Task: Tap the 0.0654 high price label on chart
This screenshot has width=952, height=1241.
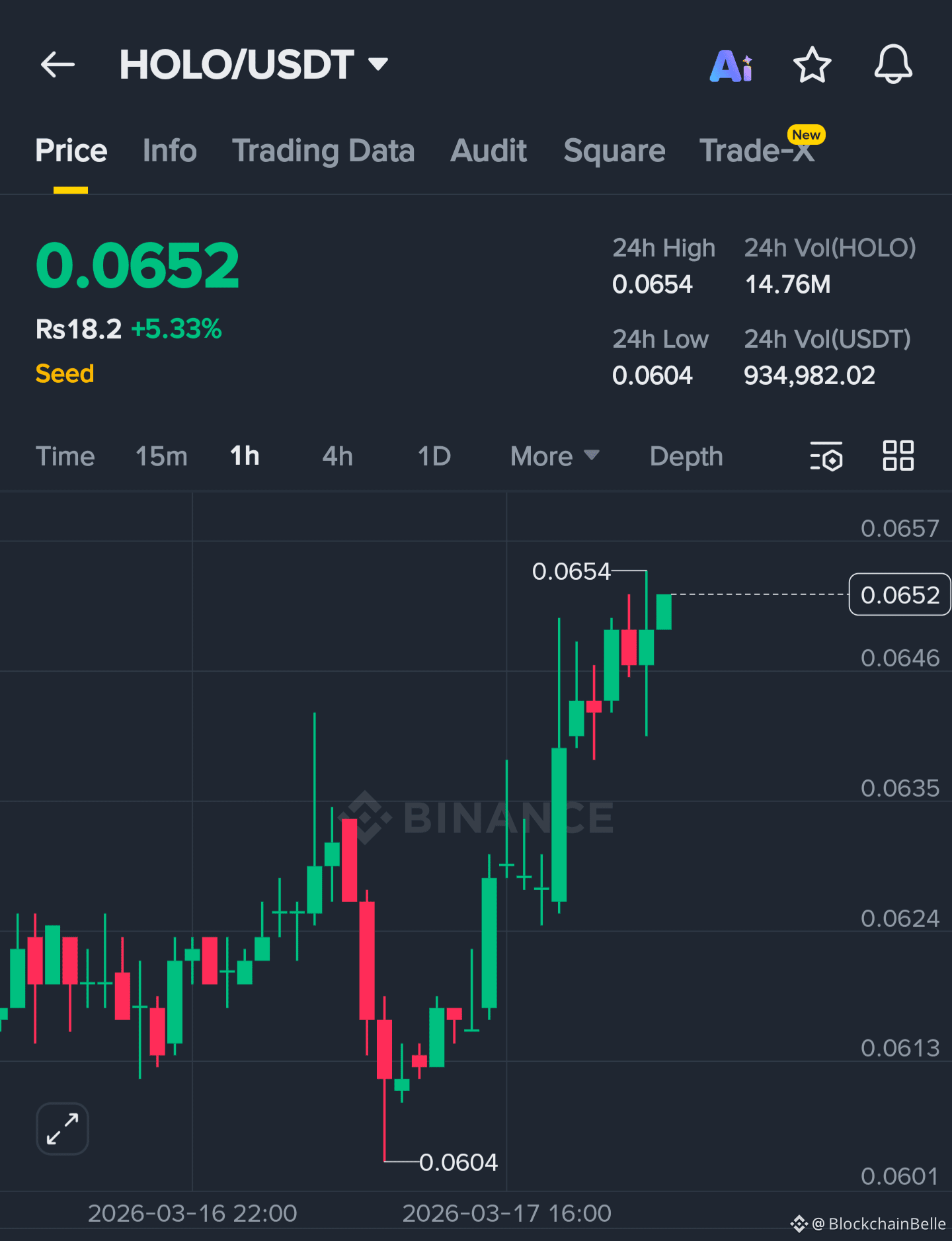Action: tap(572, 571)
